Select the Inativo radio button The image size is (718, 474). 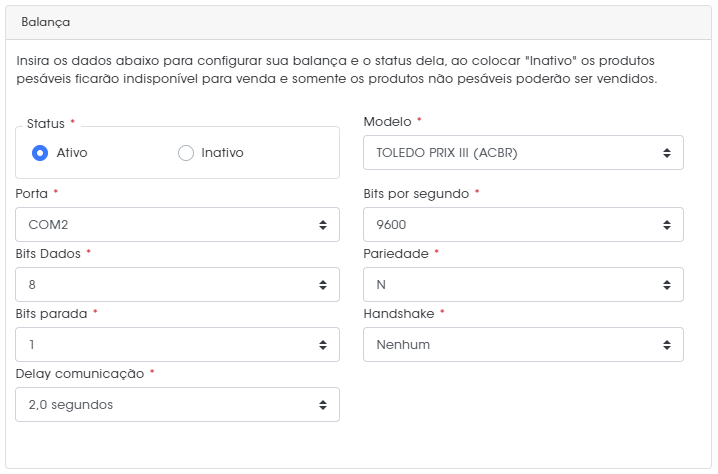click(185, 153)
